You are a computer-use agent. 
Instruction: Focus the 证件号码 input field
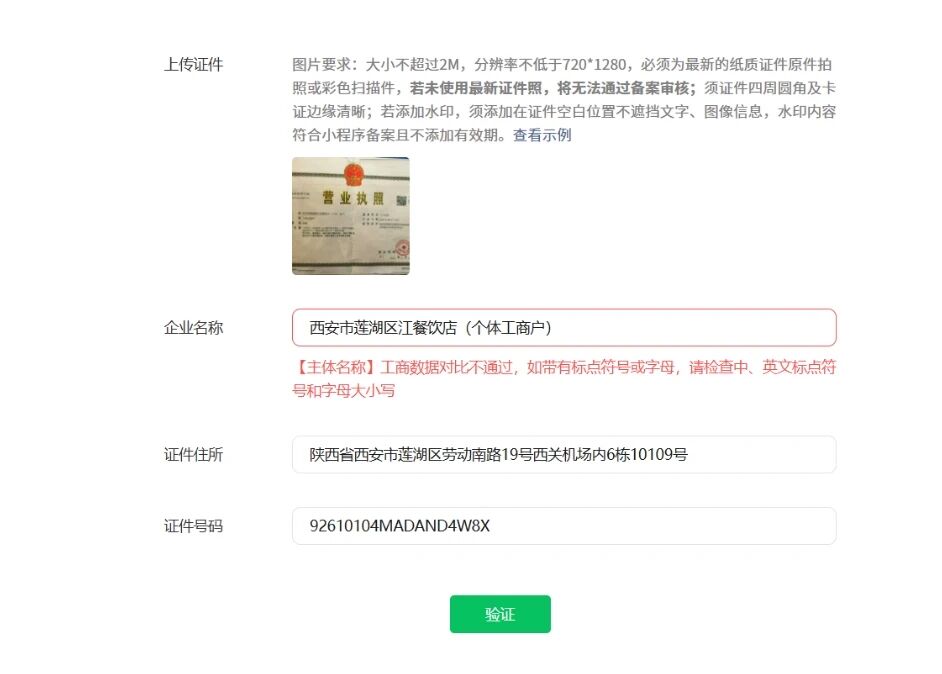(x=564, y=526)
